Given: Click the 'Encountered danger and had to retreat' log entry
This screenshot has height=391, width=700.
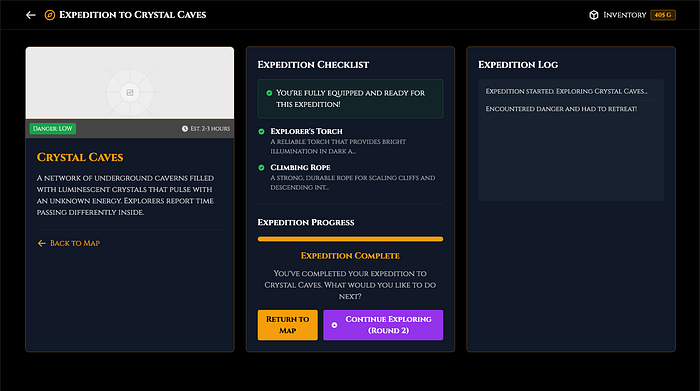Looking at the screenshot, I should 561,109.
